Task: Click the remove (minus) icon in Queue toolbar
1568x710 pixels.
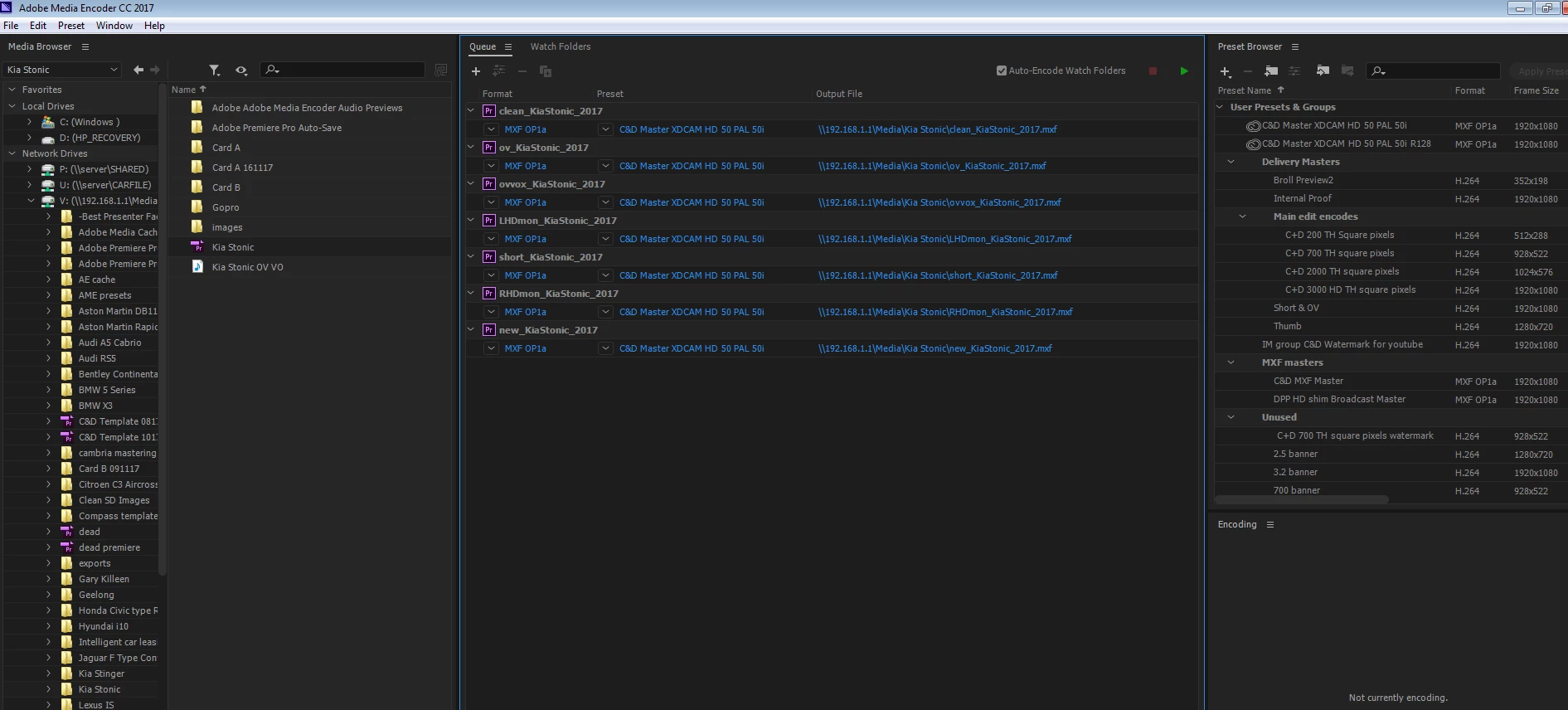Action: point(522,71)
